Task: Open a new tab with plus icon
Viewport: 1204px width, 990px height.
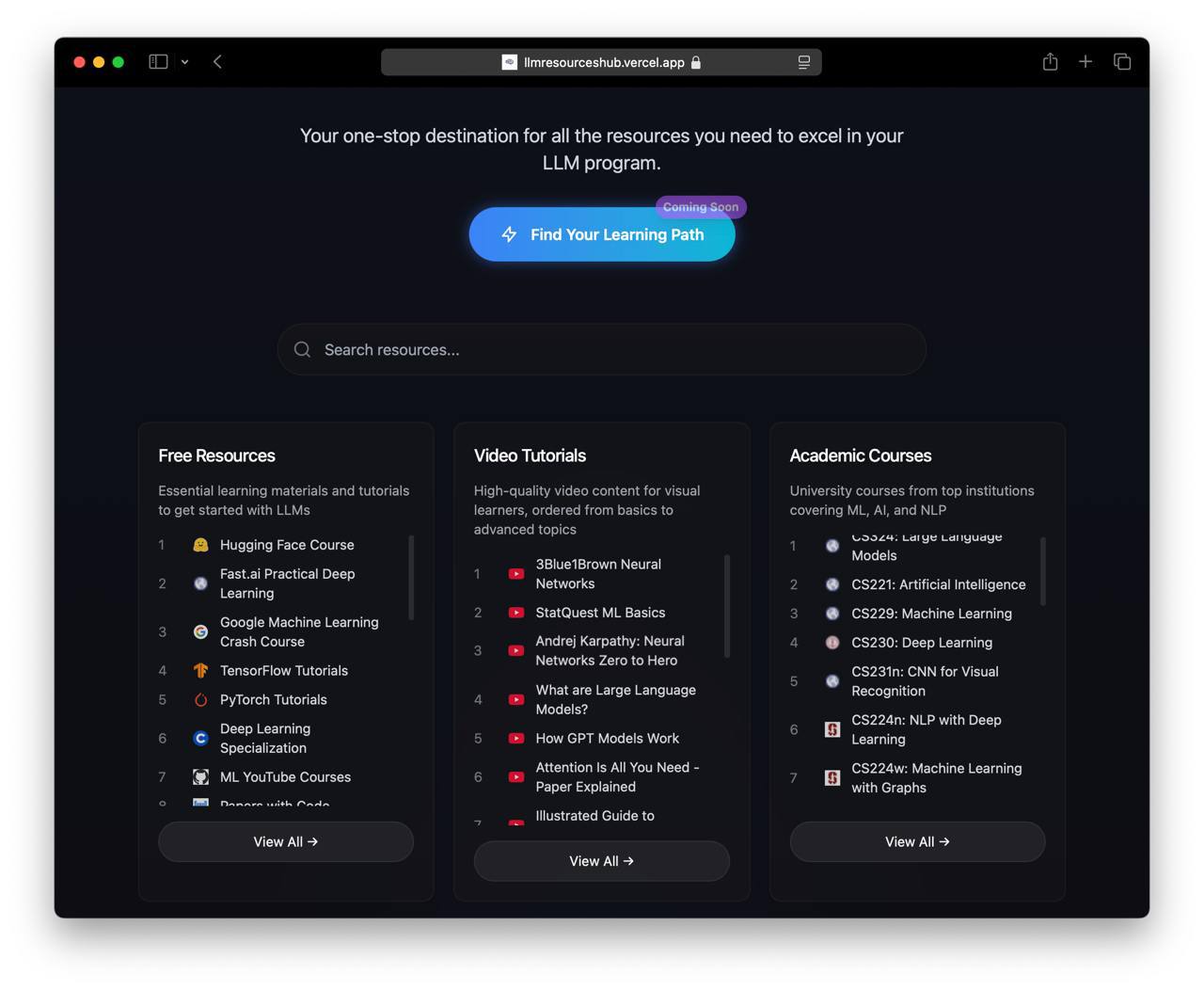Action: (1085, 61)
